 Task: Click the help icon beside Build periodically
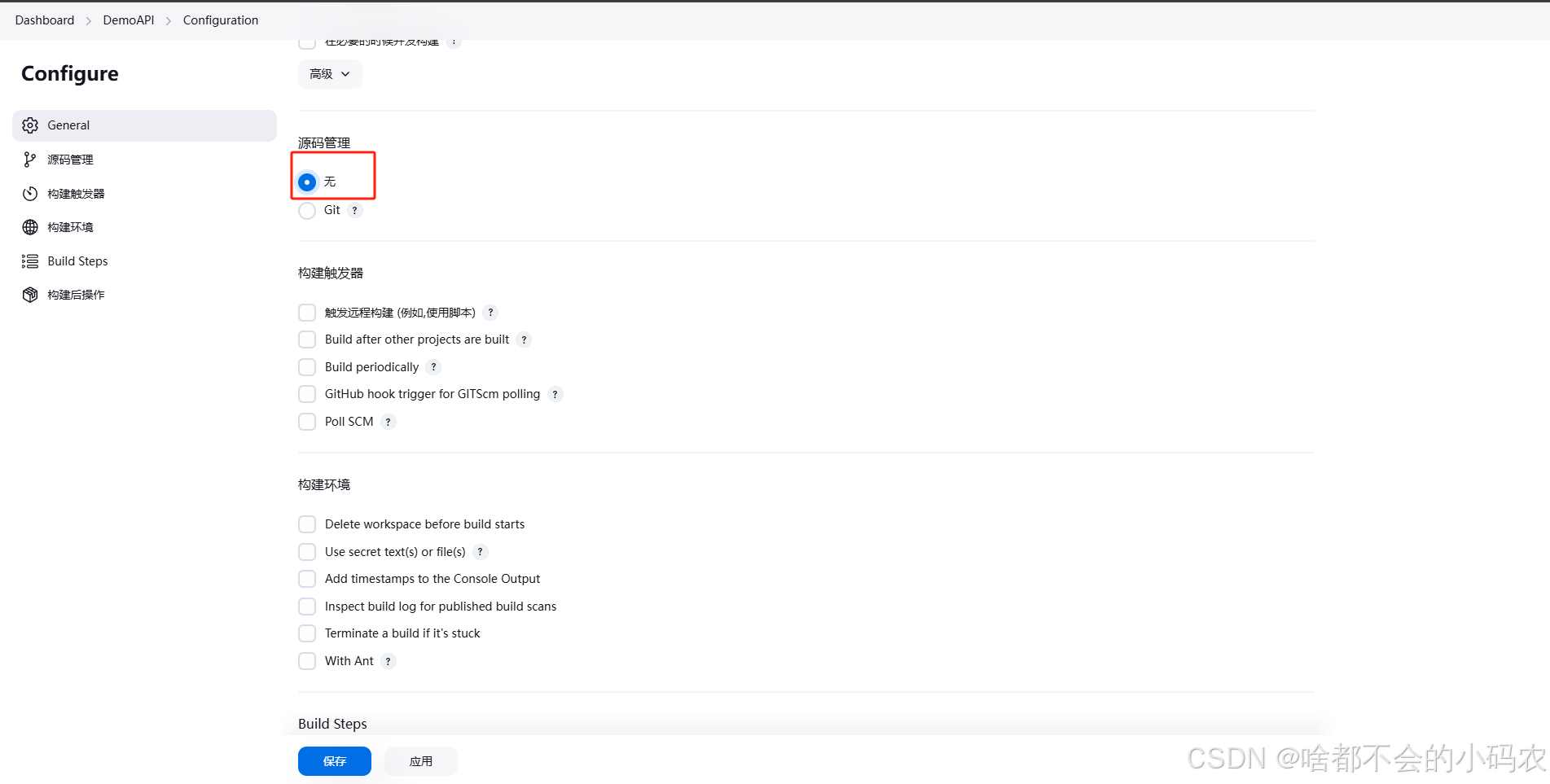point(433,367)
